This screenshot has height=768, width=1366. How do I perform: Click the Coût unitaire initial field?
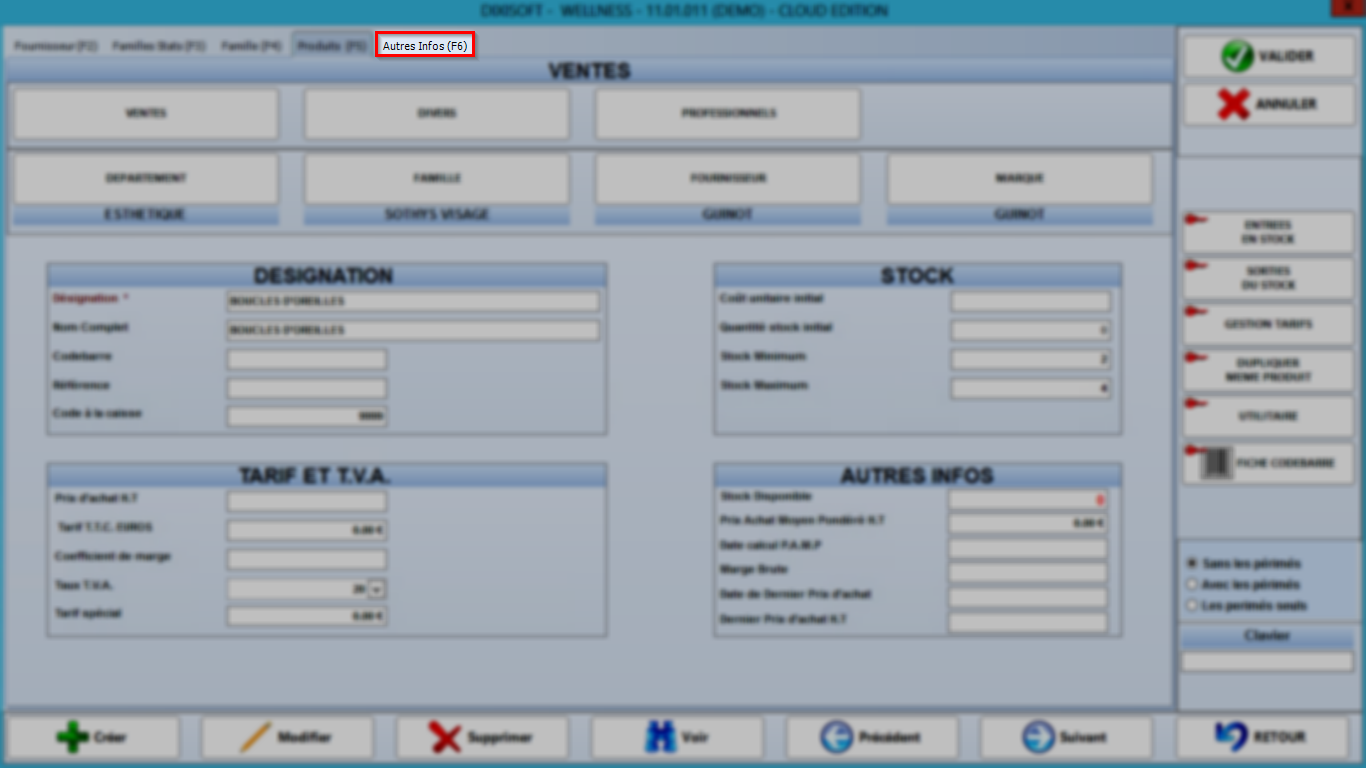[x=1031, y=301]
